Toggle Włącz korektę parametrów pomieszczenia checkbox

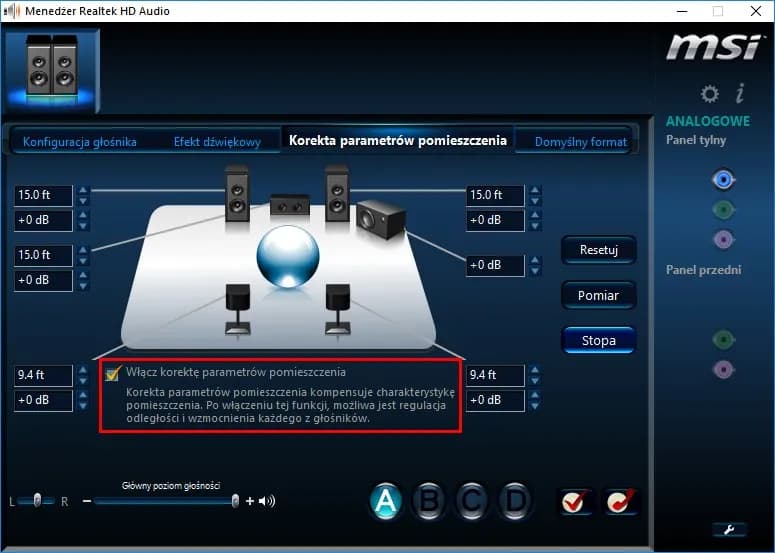pyautogui.click(x=113, y=373)
